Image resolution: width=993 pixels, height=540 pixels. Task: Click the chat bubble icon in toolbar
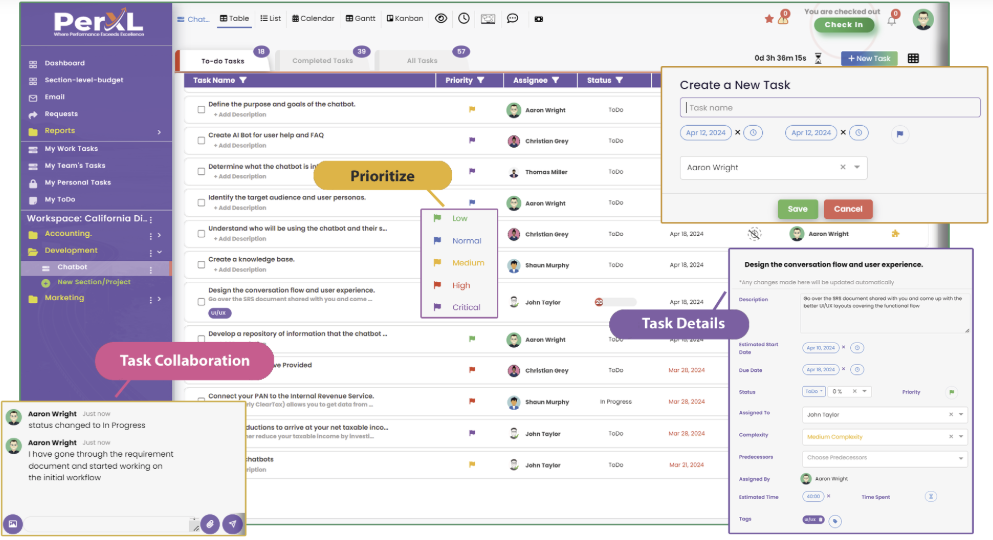click(x=512, y=18)
